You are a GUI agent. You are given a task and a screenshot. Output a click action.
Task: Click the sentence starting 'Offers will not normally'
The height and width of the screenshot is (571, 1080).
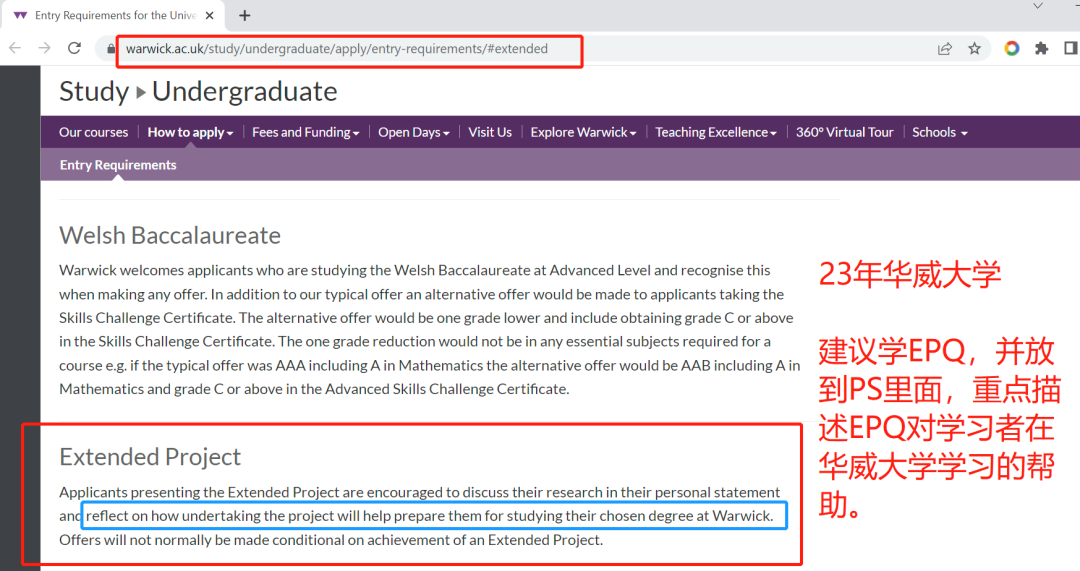click(331, 540)
